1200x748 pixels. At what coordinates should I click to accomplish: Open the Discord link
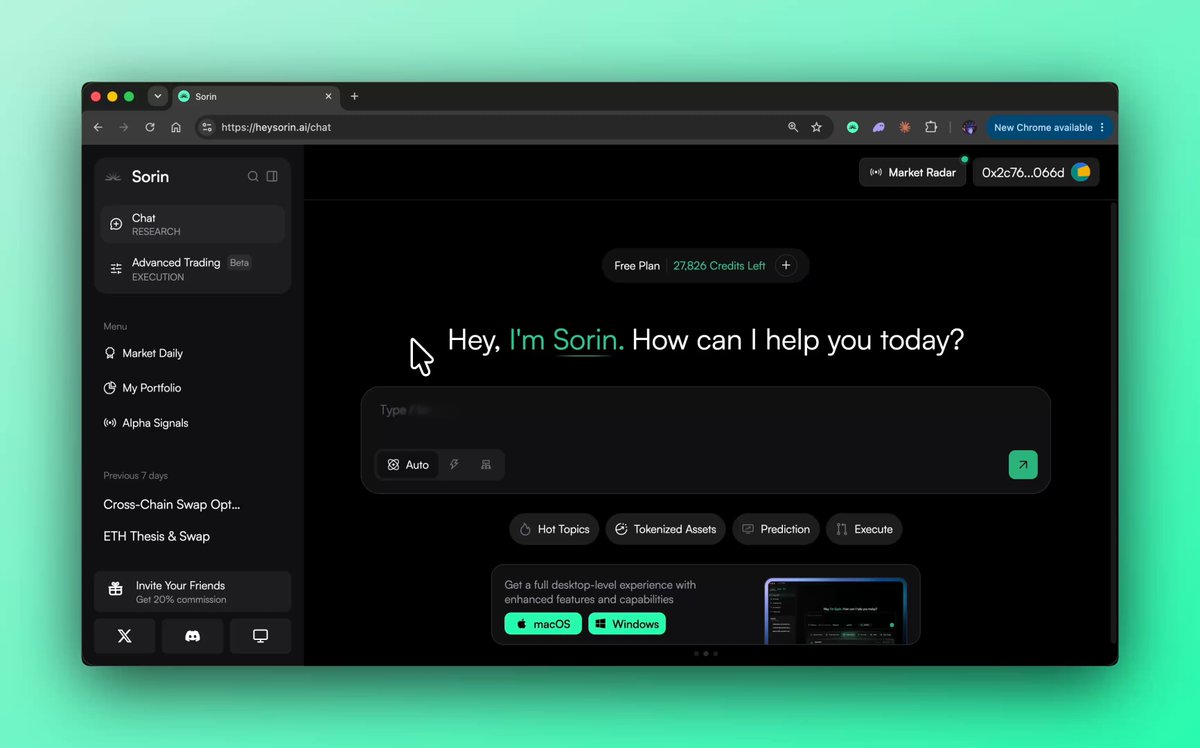point(193,636)
